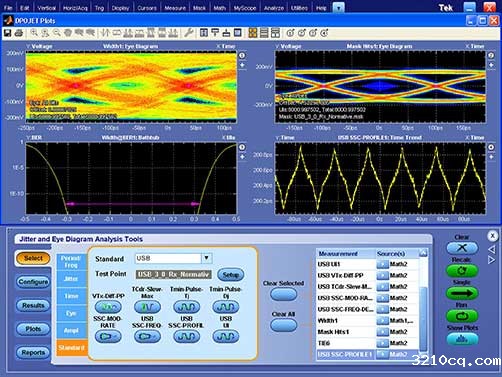Click the print icon in plots toolbar

coord(19,33)
